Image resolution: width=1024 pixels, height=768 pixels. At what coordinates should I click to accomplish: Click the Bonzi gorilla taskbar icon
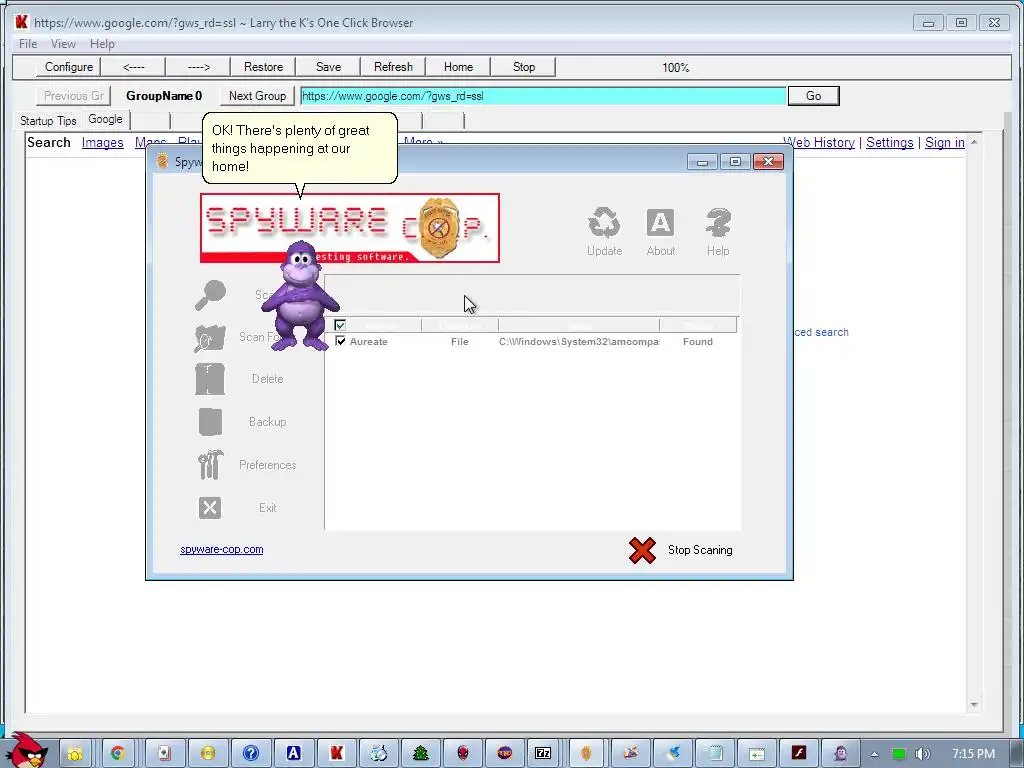pyautogui.click(x=841, y=753)
